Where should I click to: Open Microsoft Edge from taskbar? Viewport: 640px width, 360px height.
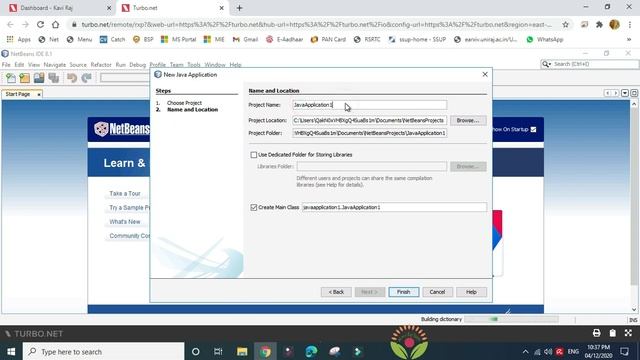pos(311,351)
